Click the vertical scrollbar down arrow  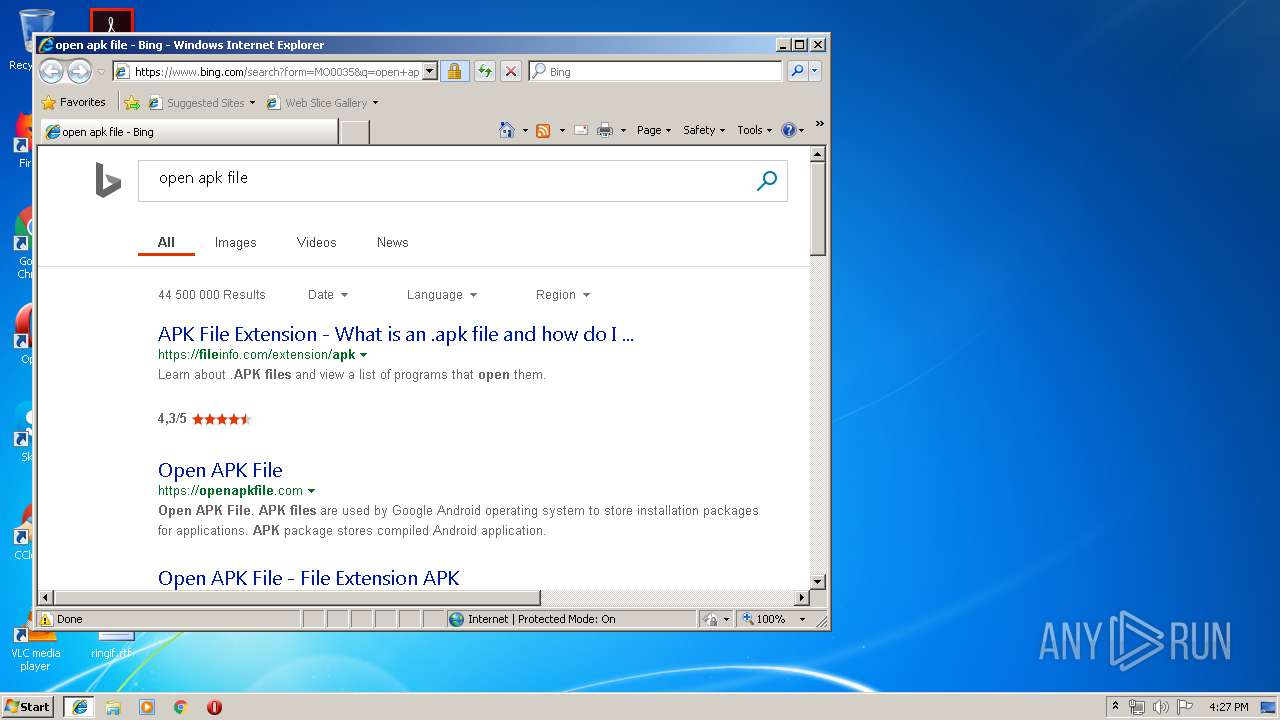[818, 581]
